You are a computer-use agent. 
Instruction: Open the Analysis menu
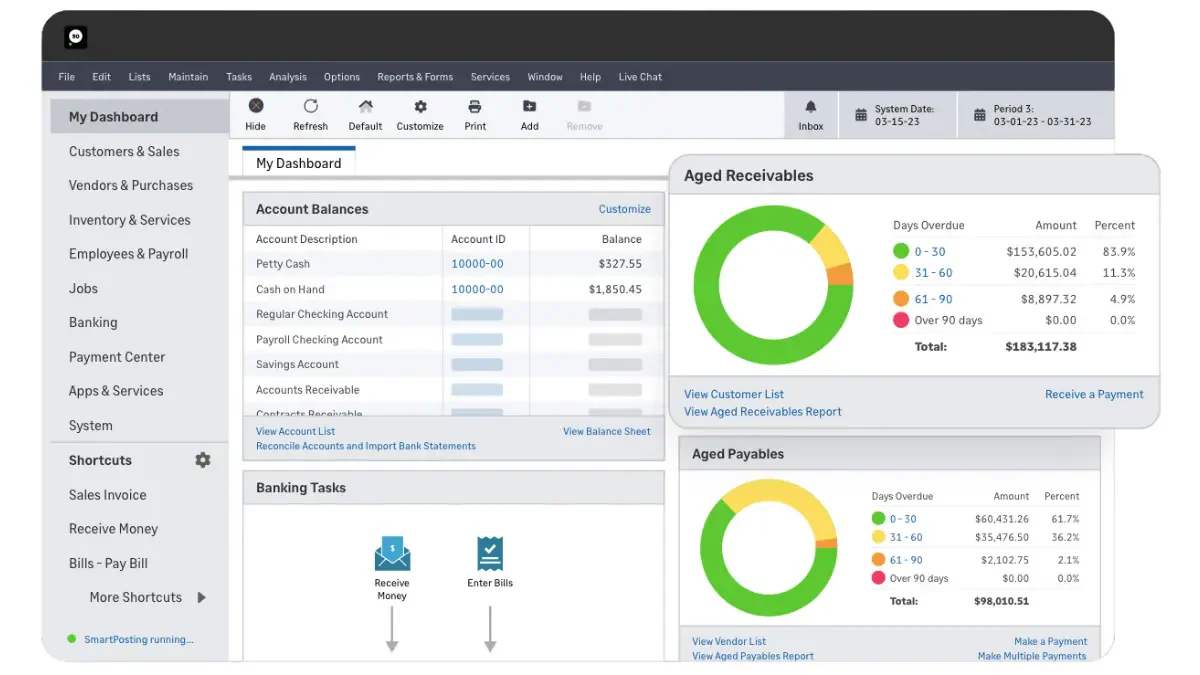[x=288, y=77]
